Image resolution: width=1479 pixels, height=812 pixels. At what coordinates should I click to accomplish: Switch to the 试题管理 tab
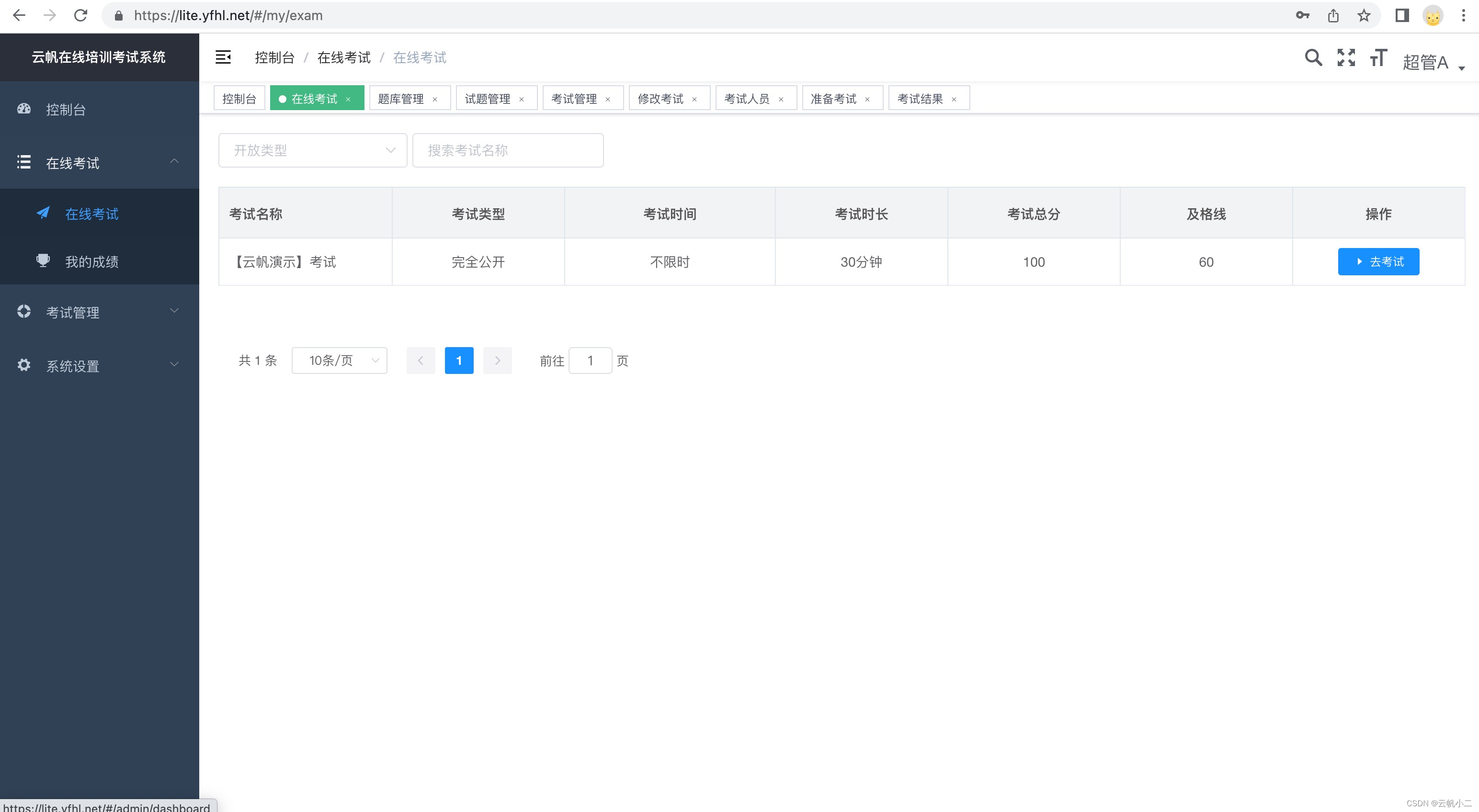[x=488, y=99]
